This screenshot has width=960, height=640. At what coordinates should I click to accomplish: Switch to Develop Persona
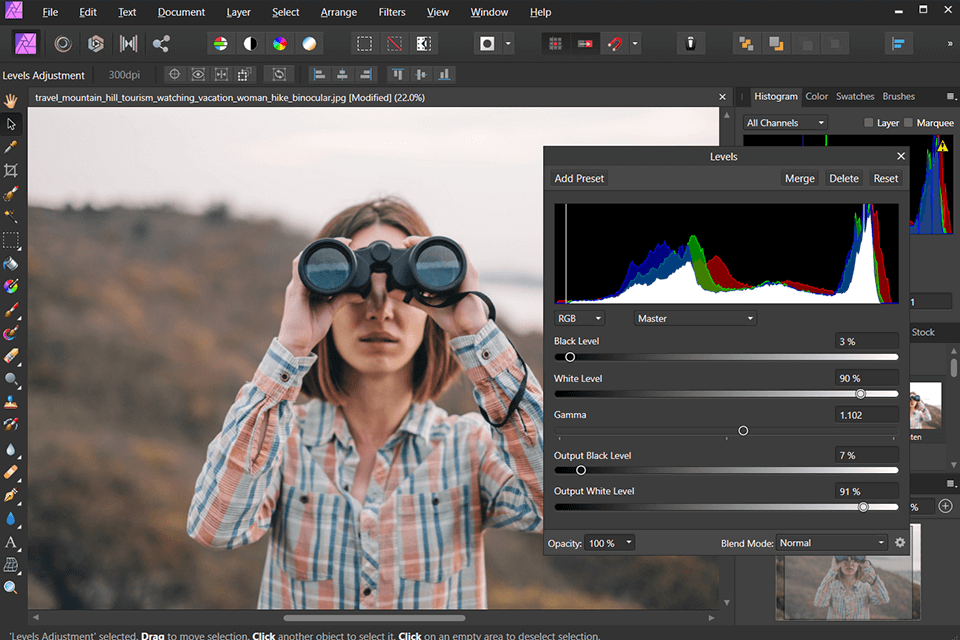[x=96, y=43]
